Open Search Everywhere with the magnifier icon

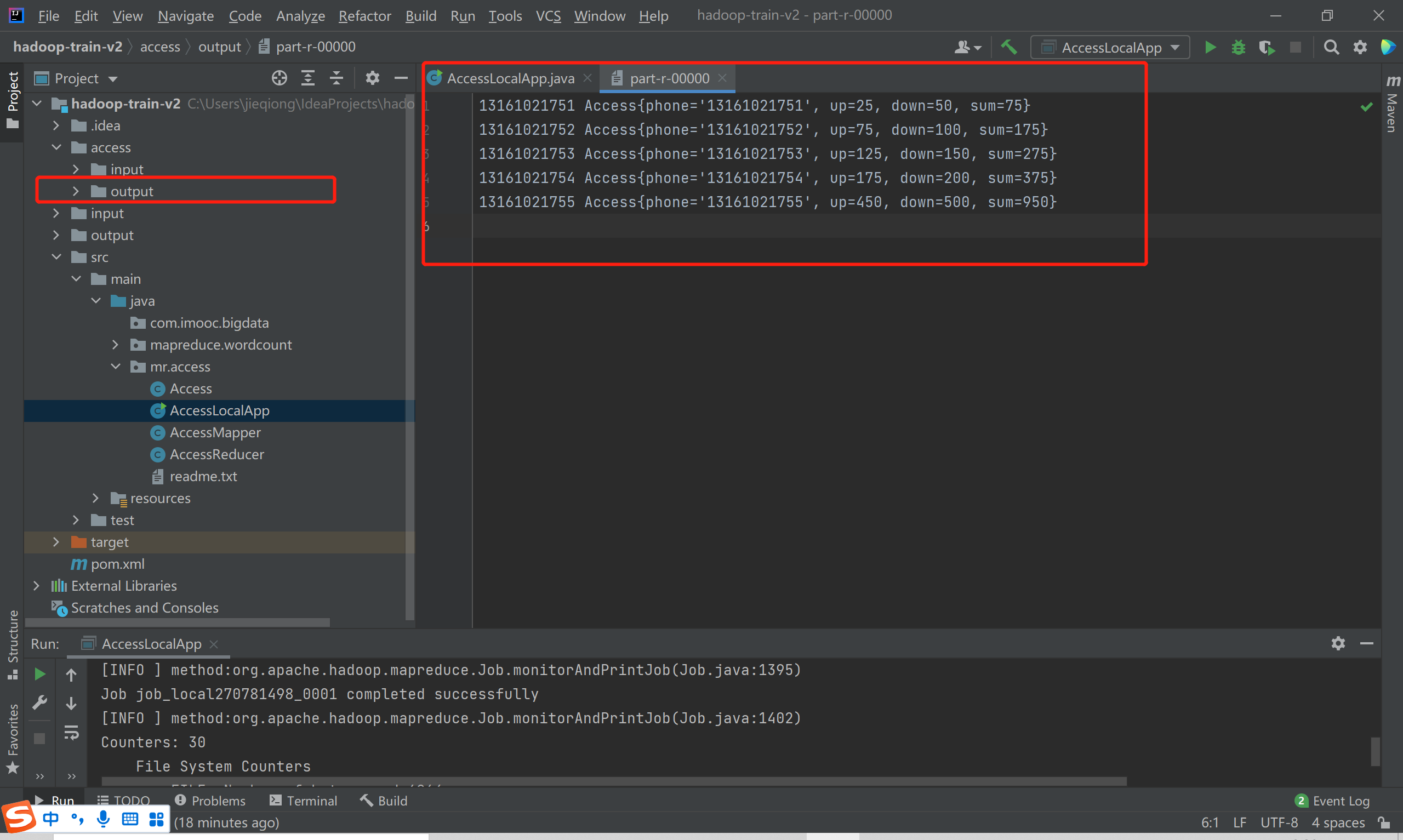pyautogui.click(x=1332, y=48)
